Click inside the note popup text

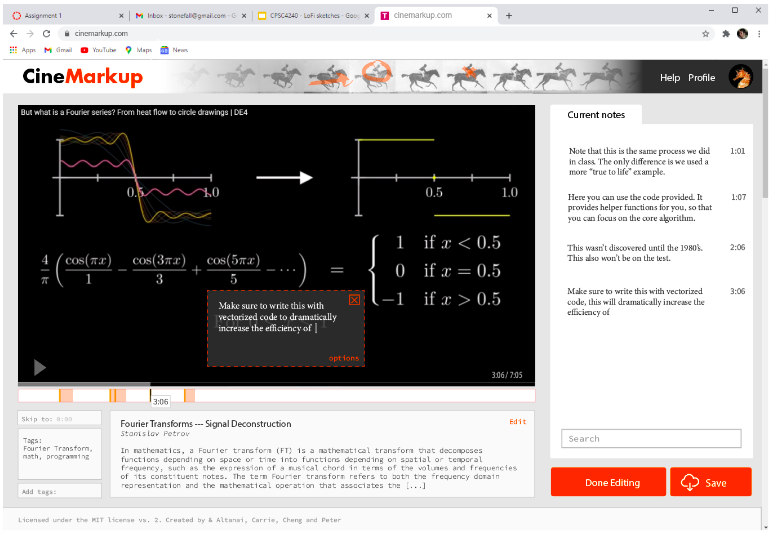pos(277,317)
